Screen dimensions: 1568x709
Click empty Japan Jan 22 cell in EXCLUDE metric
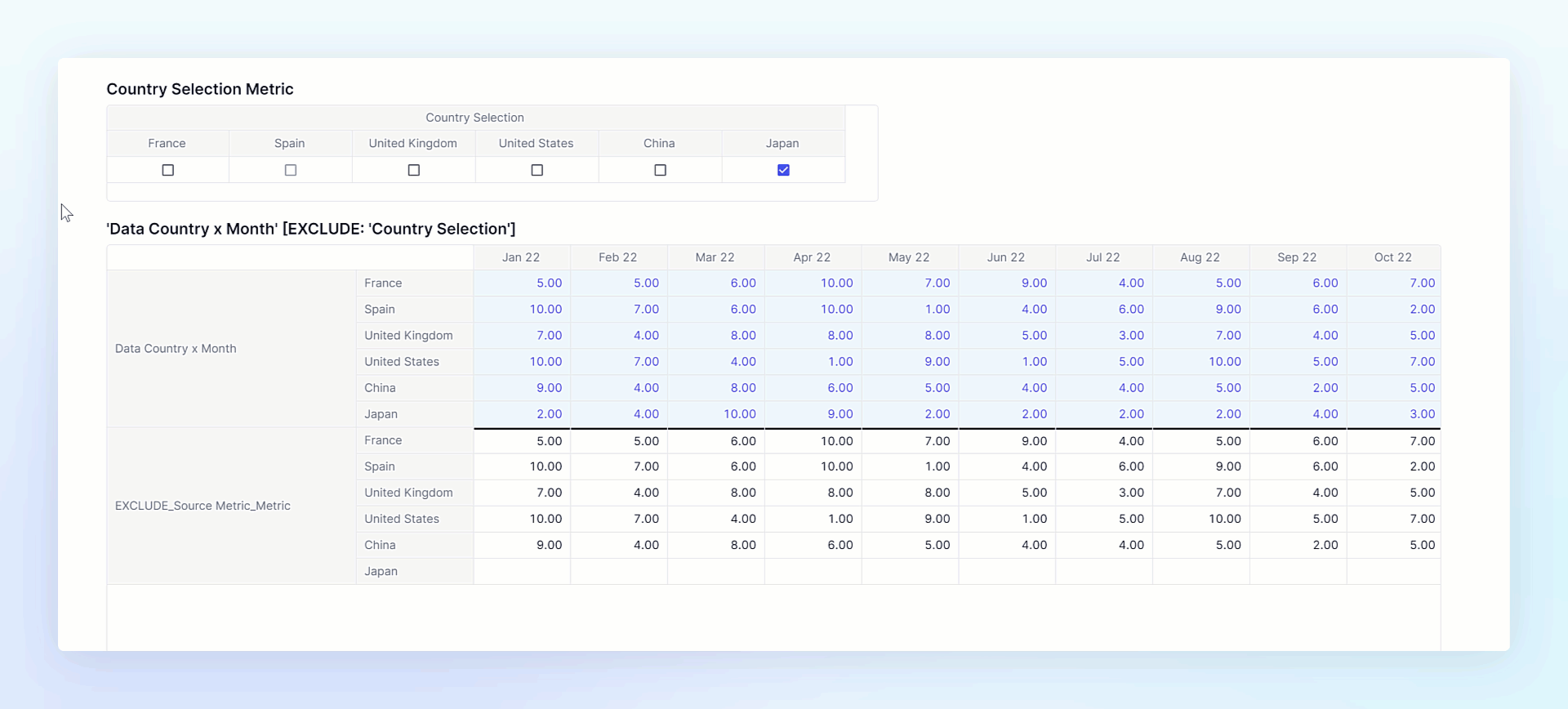click(522, 571)
